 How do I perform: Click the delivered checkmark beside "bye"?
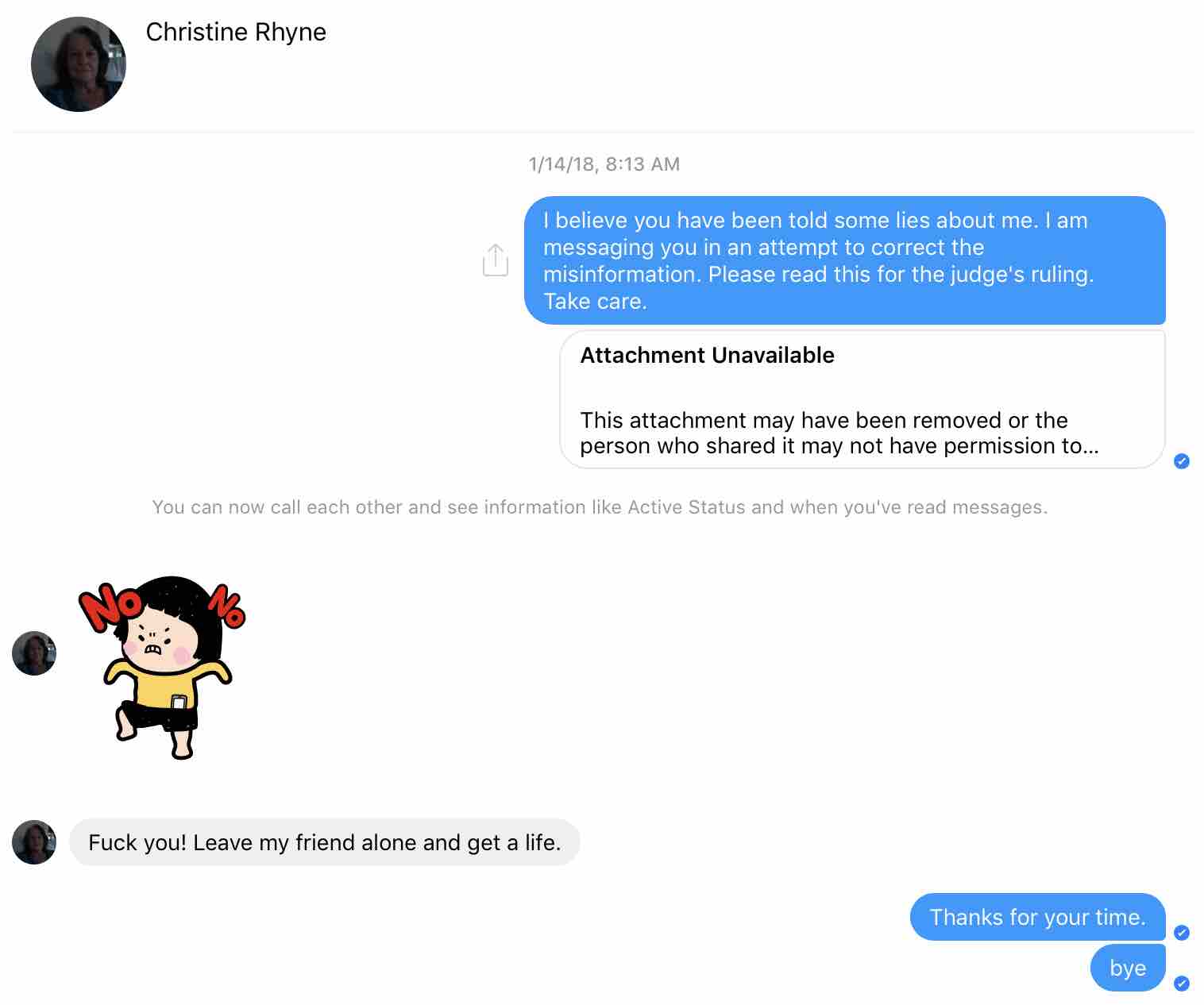1182,984
